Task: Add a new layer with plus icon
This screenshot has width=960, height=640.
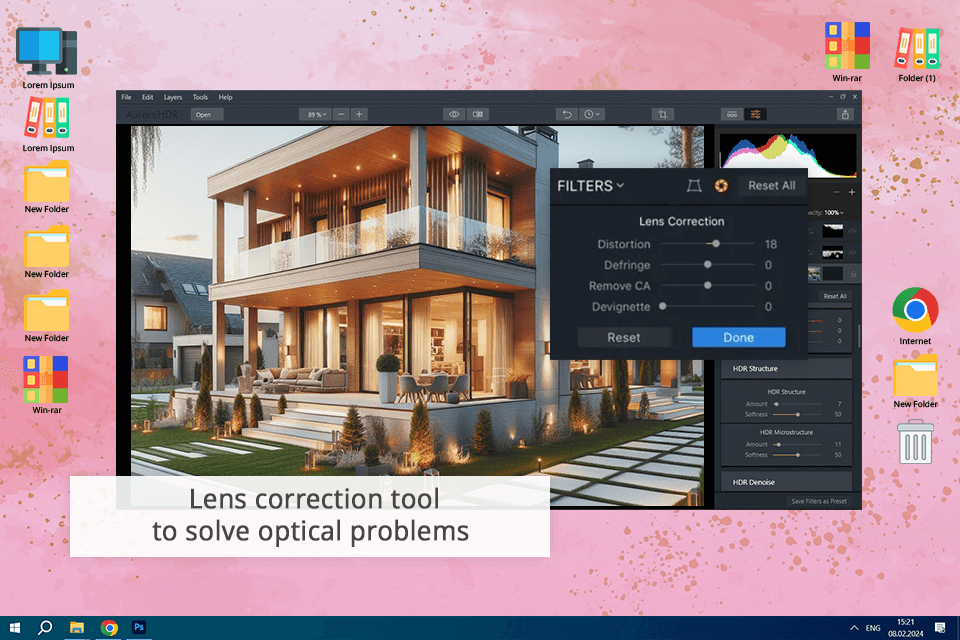Action: coord(851,192)
